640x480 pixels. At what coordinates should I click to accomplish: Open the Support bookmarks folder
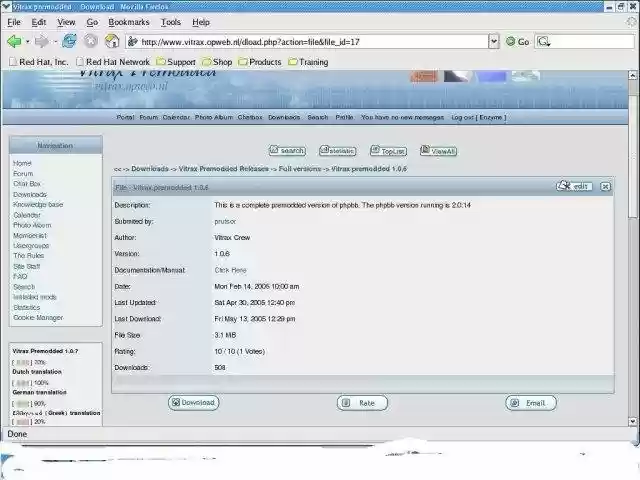176,62
